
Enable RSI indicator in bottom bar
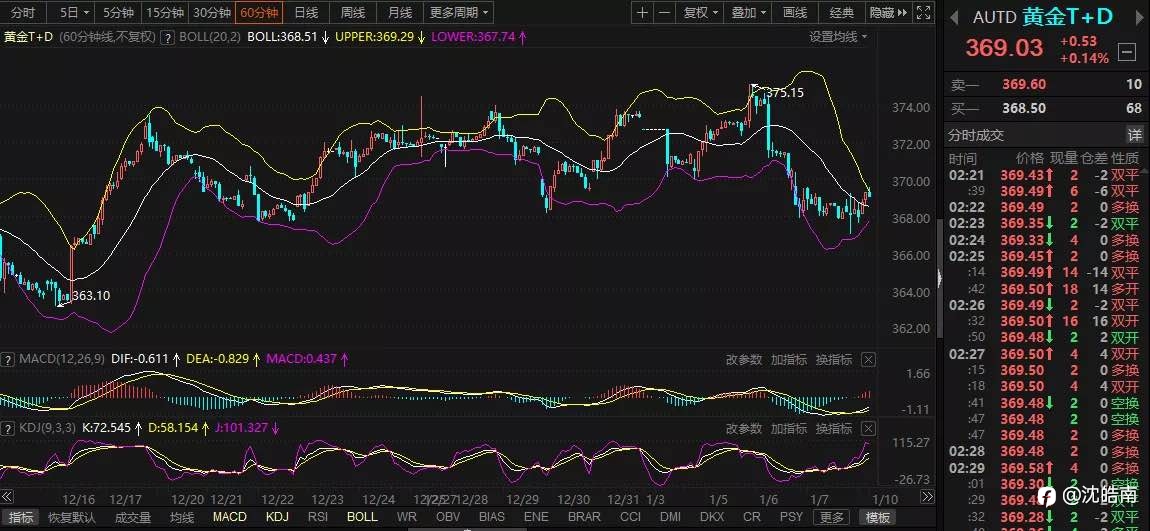click(x=318, y=517)
